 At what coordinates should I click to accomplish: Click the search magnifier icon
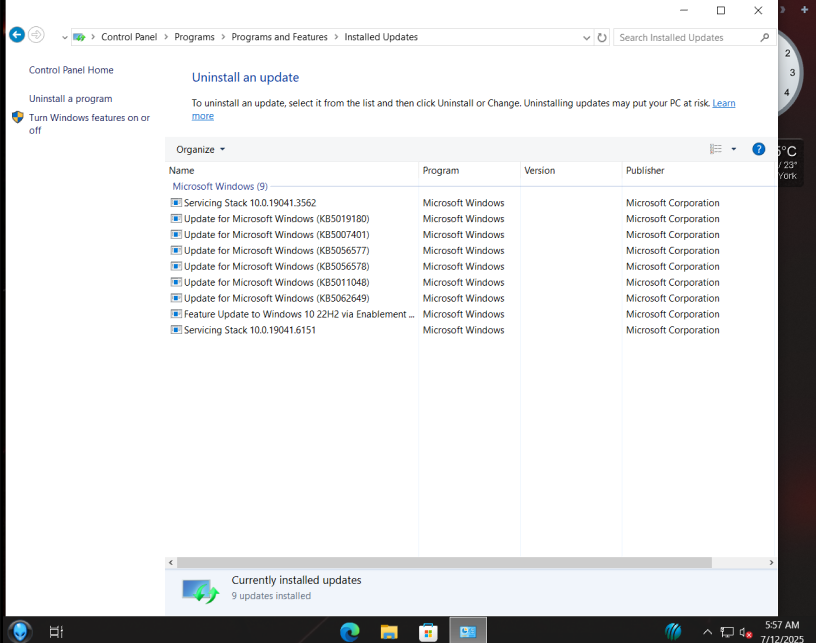pyautogui.click(x=764, y=37)
